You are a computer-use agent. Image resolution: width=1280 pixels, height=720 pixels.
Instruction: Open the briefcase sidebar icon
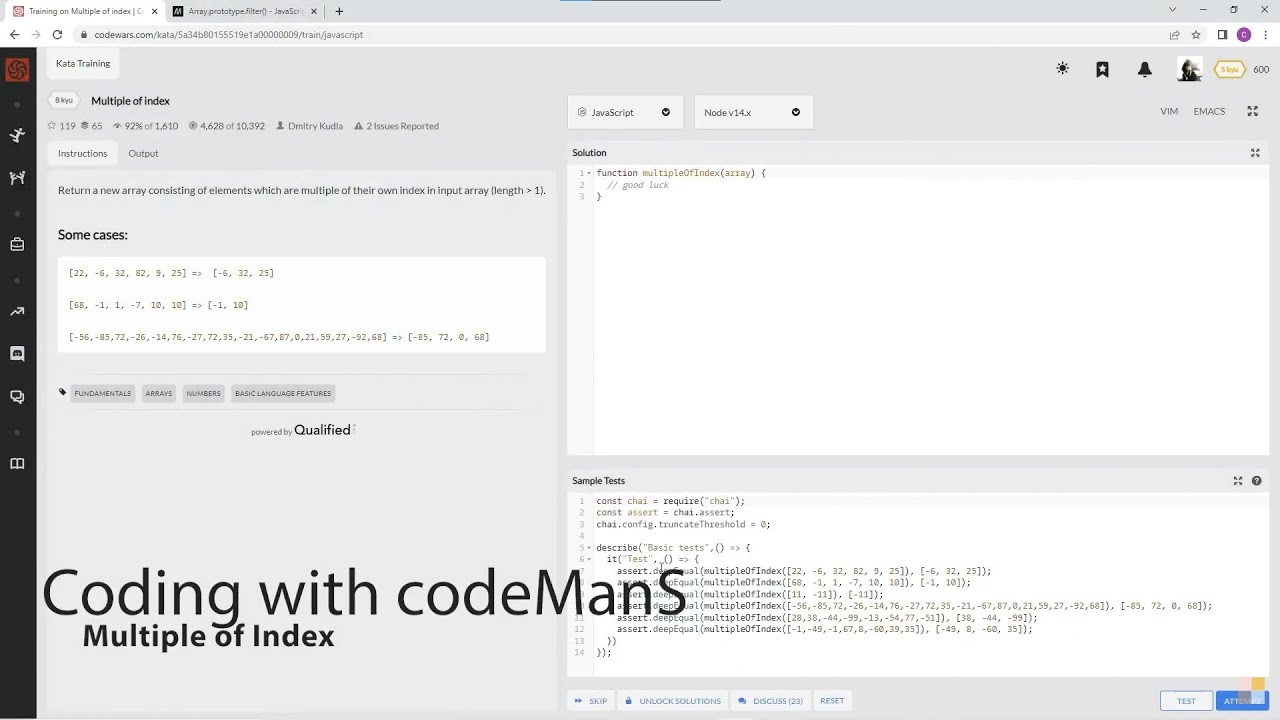point(17,244)
